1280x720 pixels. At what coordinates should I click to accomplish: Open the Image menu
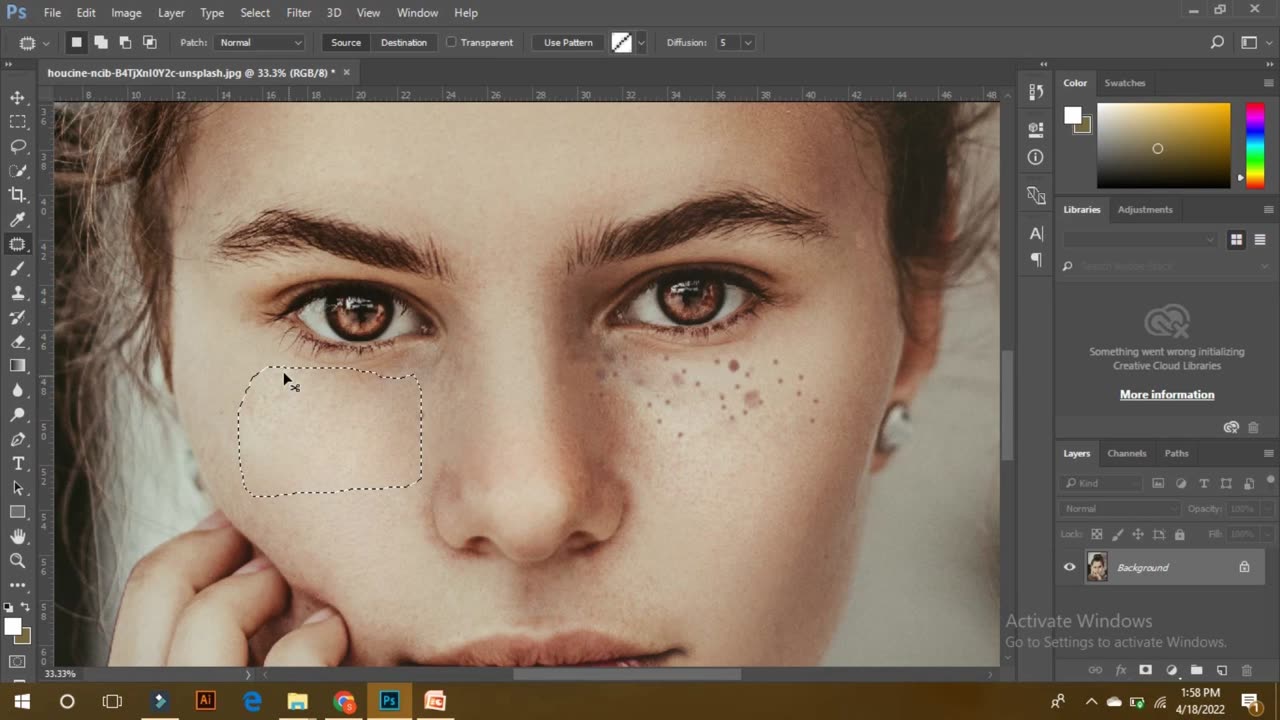click(x=126, y=13)
